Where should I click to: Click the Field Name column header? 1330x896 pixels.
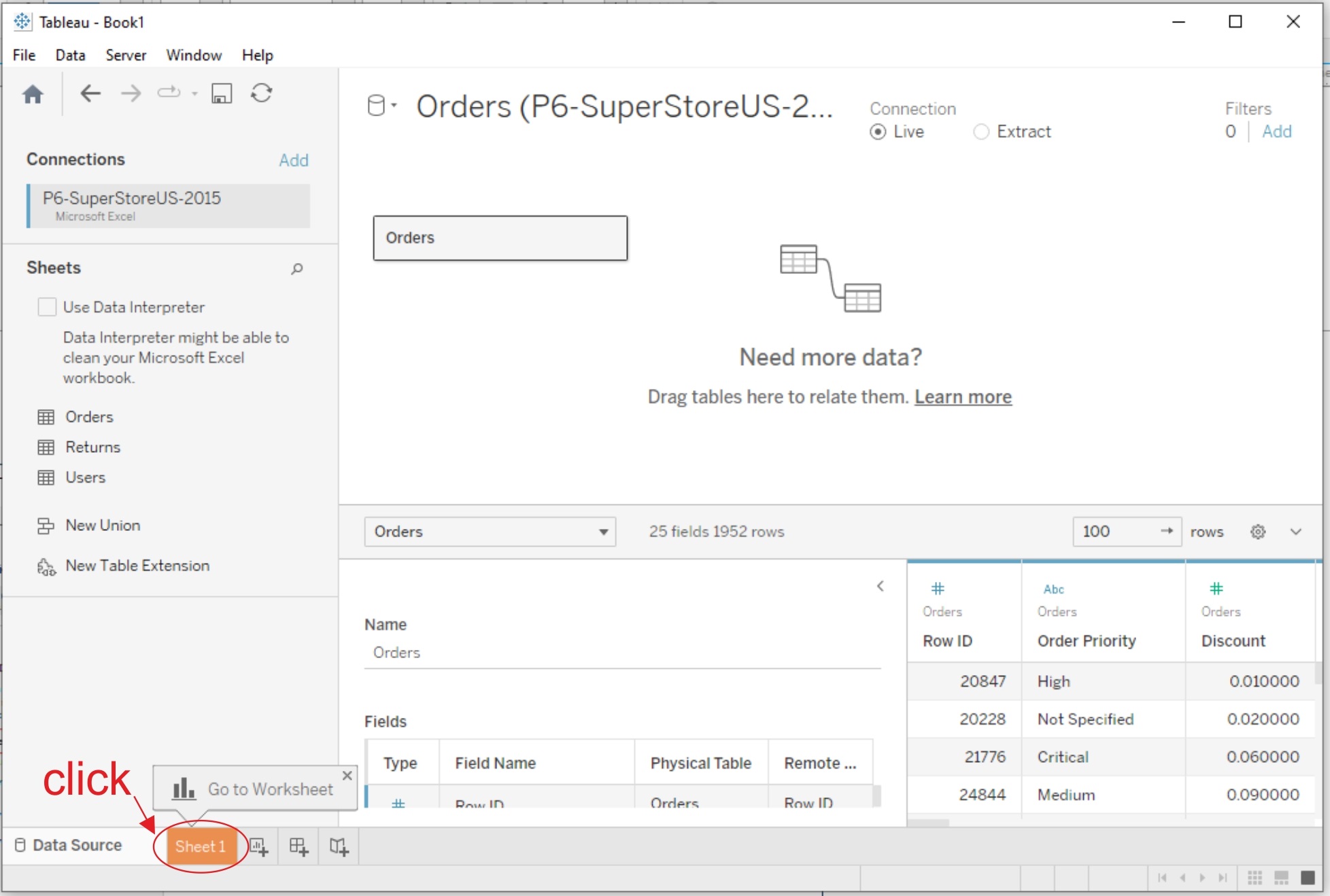point(536,763)
